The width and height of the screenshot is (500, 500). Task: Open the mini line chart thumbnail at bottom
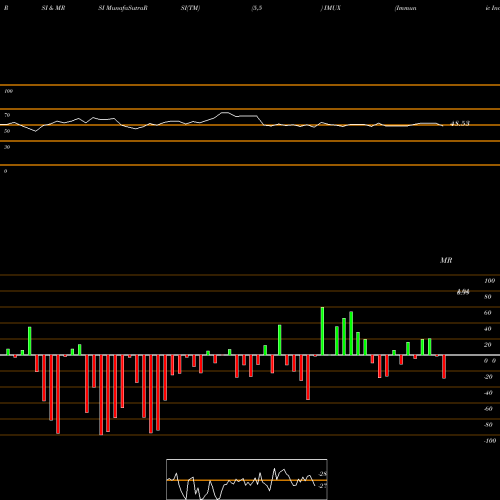[247, 479]
